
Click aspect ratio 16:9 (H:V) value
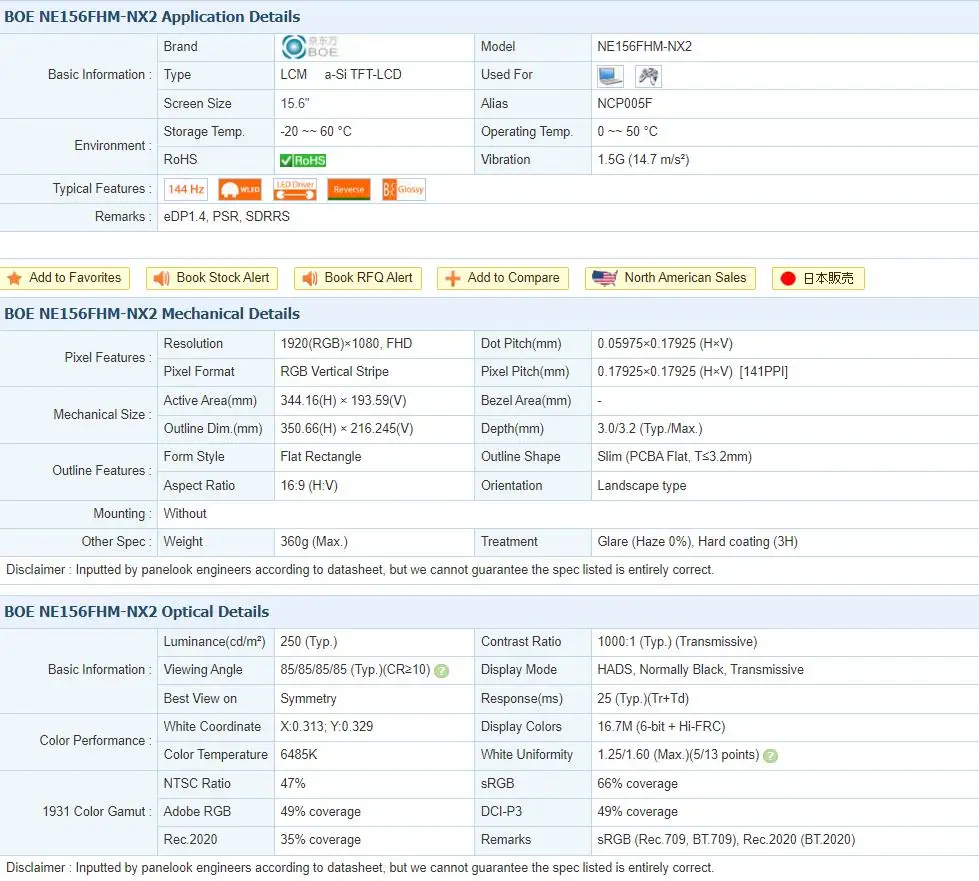309,486
